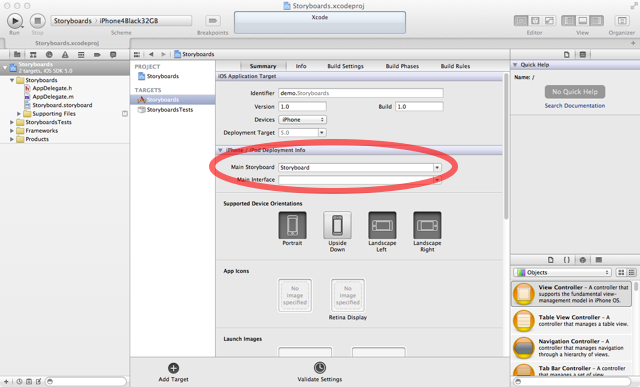
Task: Click Validate Settings button
Action: click(x=320, y=372)
